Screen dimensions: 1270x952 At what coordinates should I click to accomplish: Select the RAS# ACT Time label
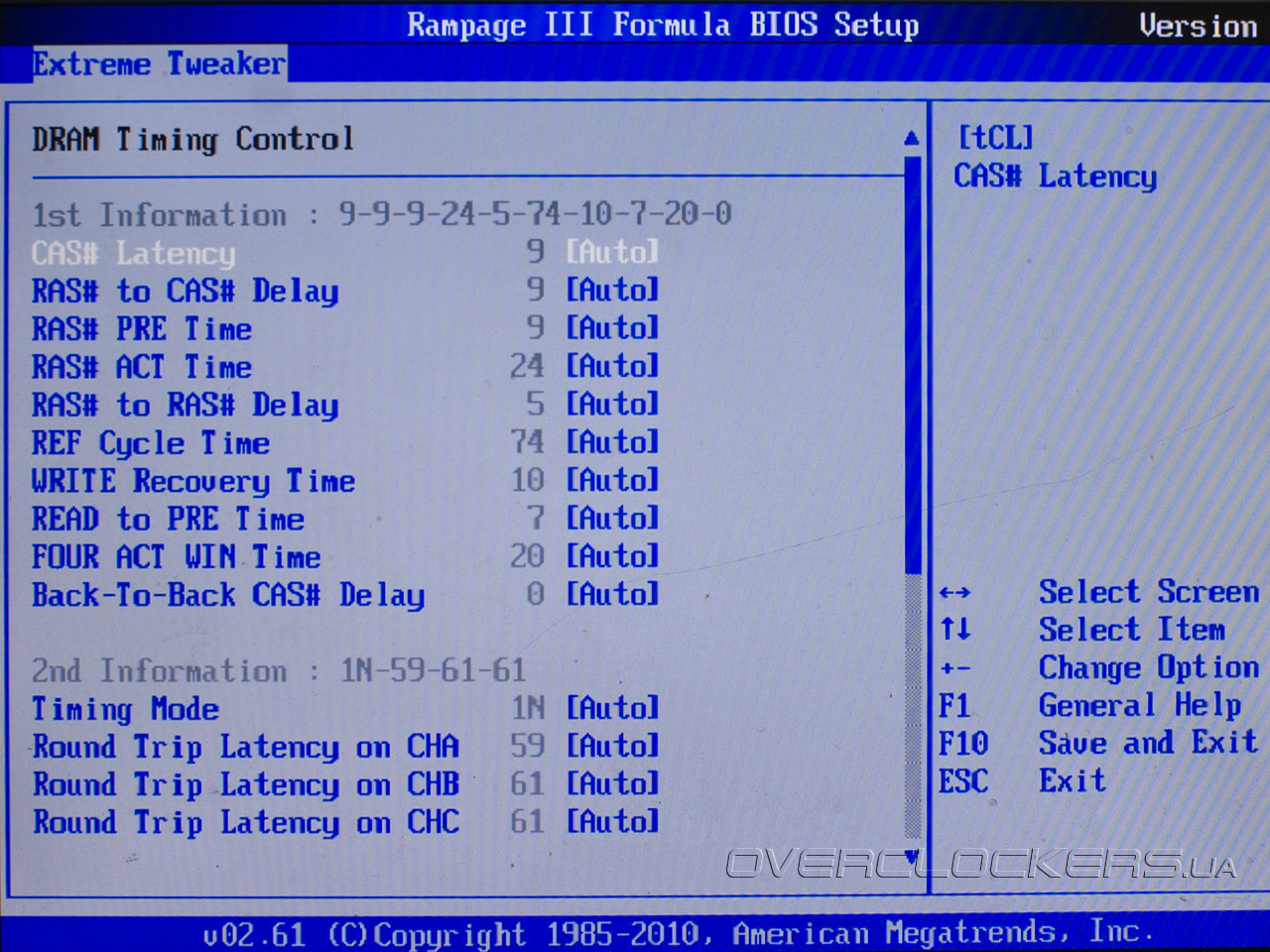click(x=142, y=367)
